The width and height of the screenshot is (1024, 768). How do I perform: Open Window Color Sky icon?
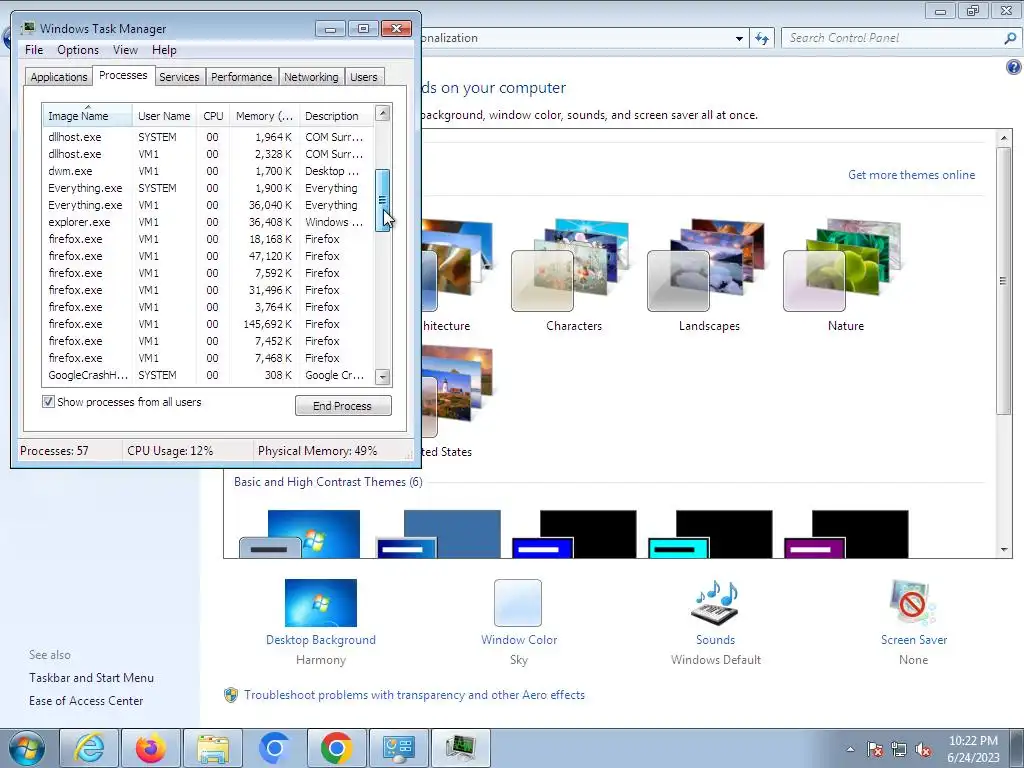click(x=518, y=603)
